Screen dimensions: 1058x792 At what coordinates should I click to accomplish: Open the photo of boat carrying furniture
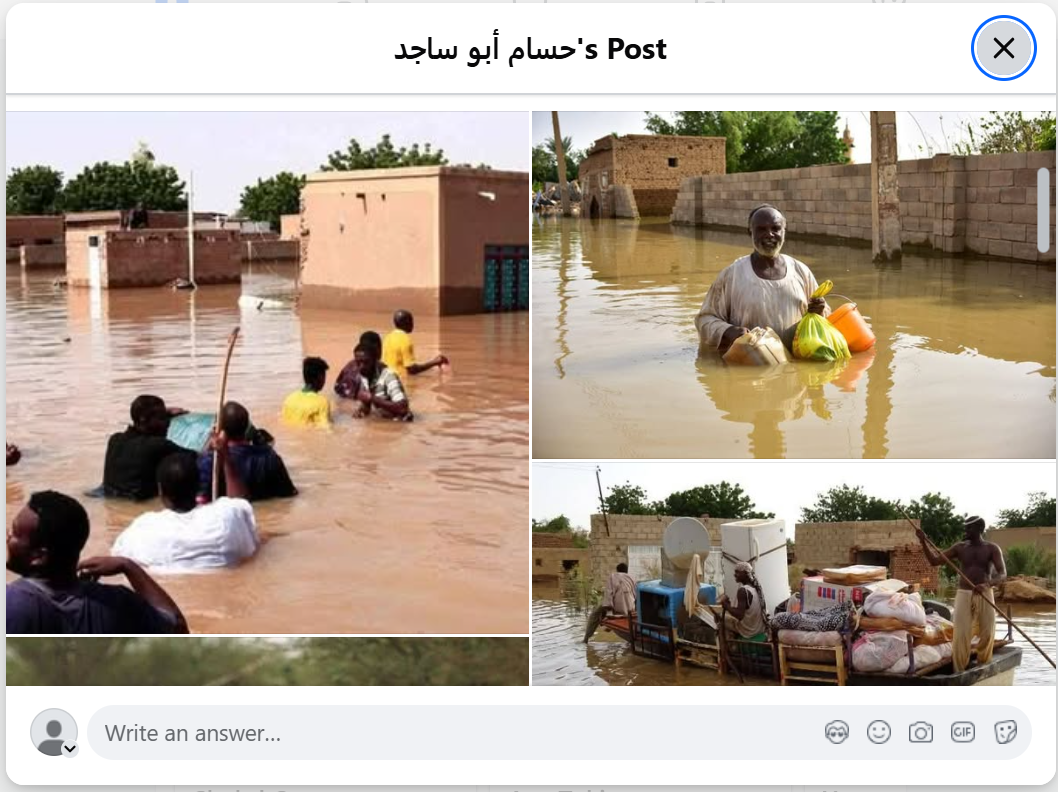(794, 574)
